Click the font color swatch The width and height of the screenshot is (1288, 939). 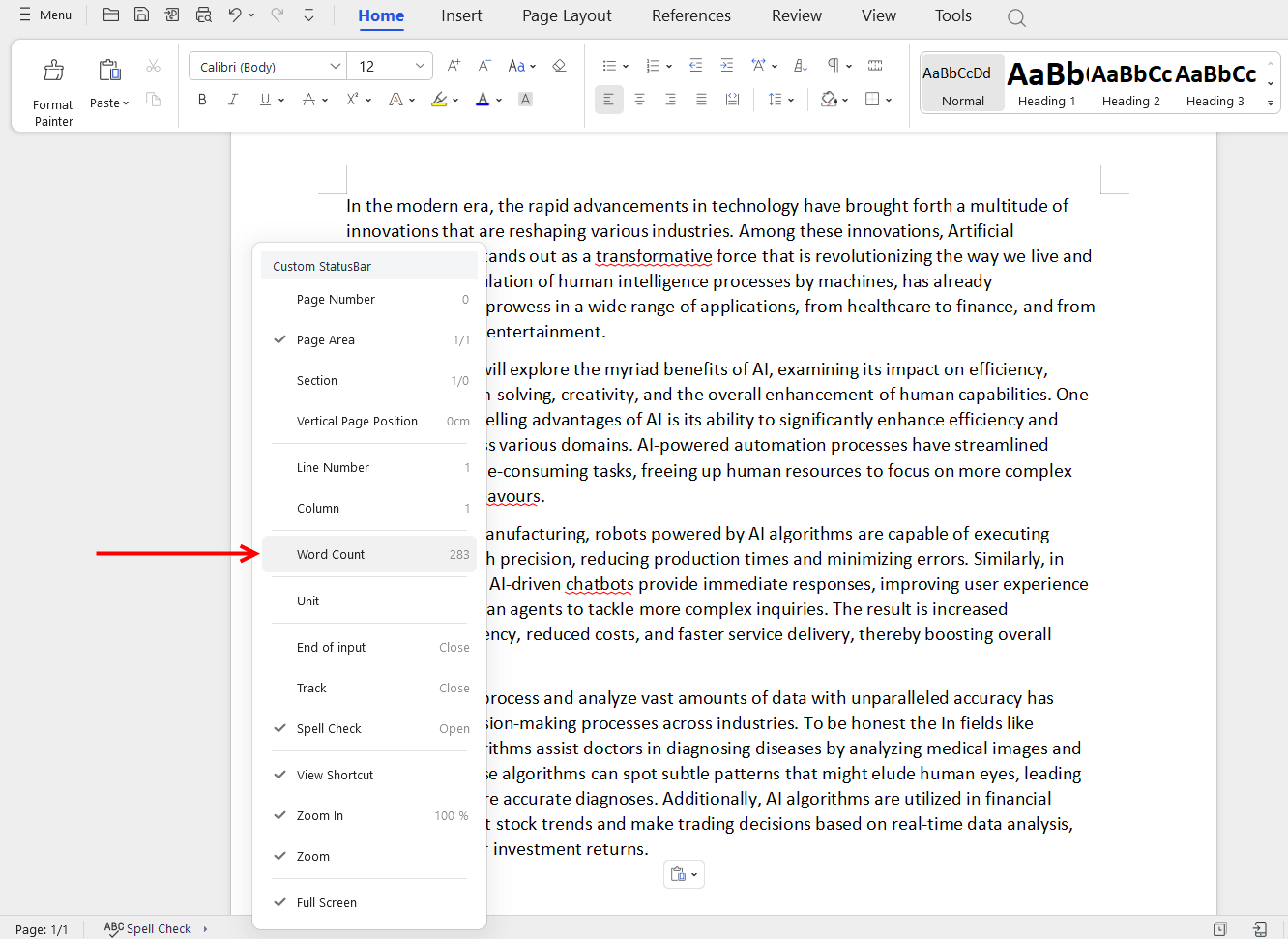tap(483, 100)
